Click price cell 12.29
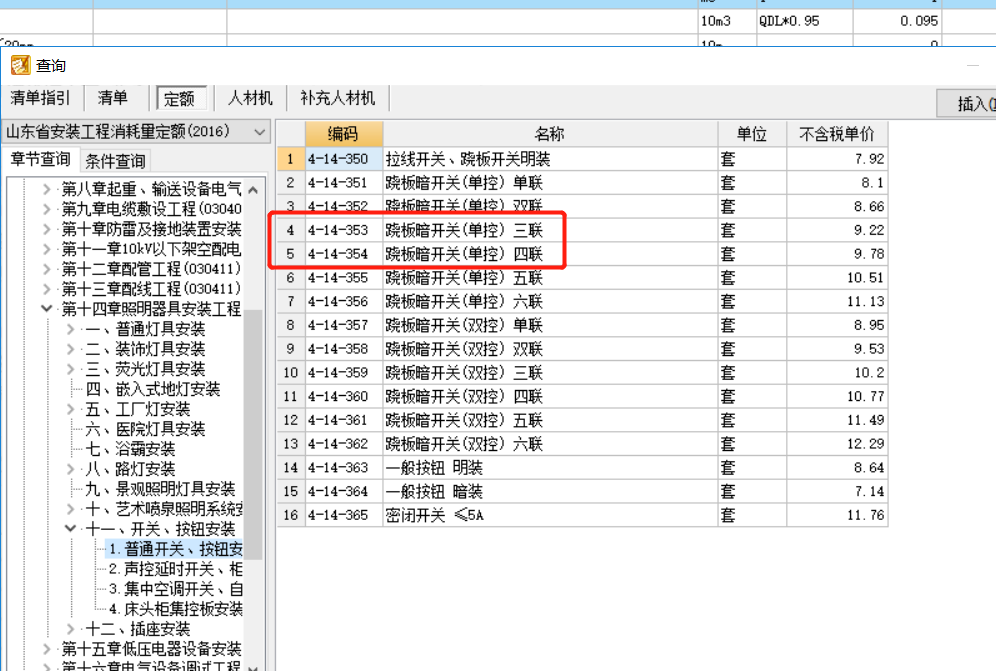The width and height of the screenshot is (996, 671). 837,444
